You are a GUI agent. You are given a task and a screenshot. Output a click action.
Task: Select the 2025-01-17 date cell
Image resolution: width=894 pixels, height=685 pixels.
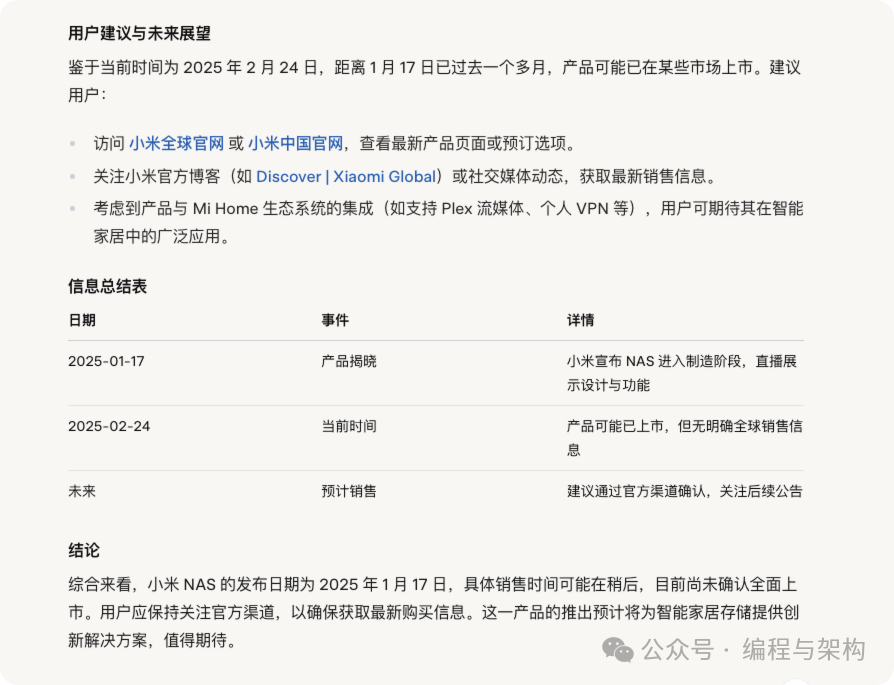[106, 361]
